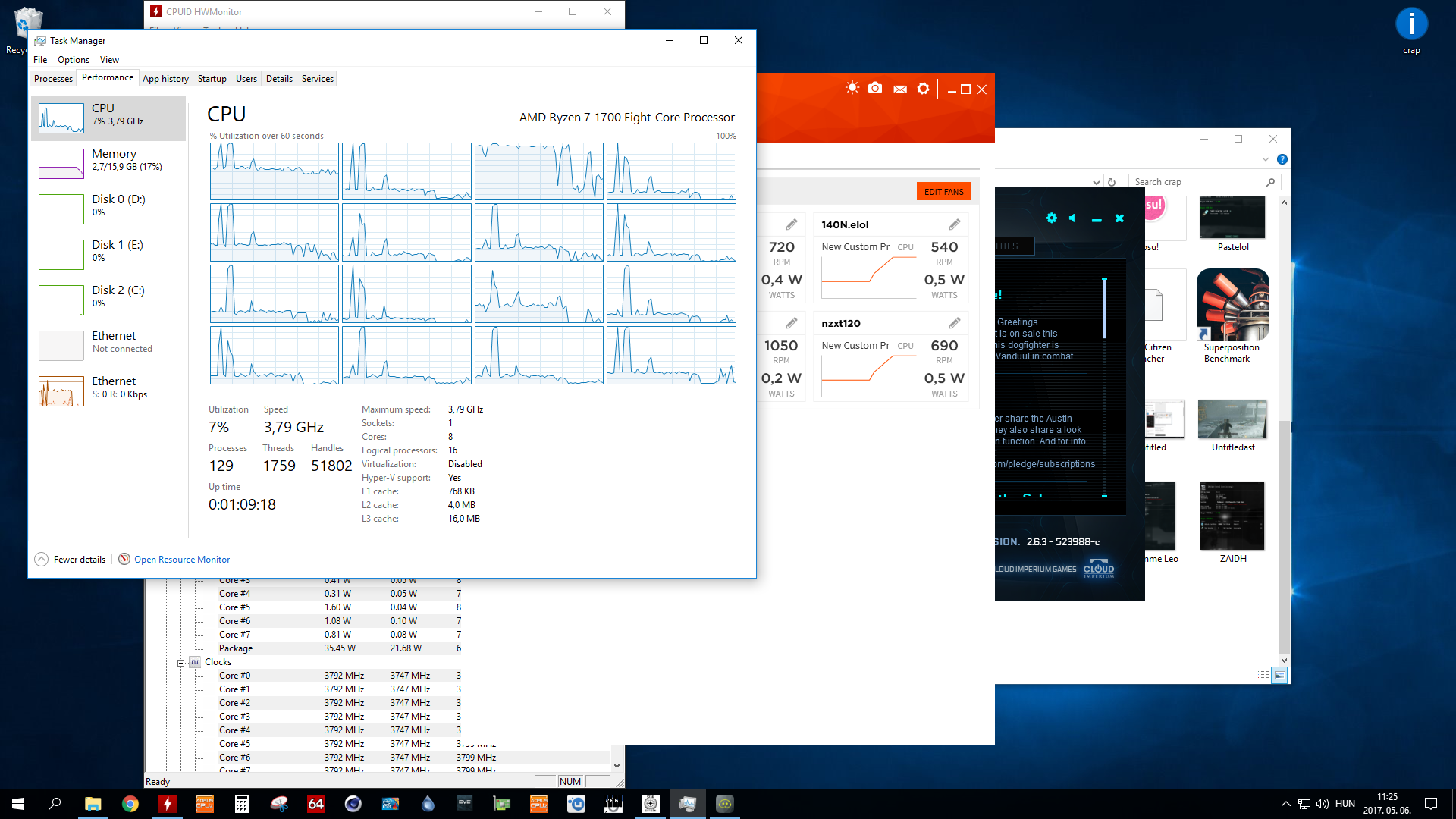Collapse Task Manager with Fewer details
Image resolution: width=1456 pixels, height=819 pixels.
(70, 560)
